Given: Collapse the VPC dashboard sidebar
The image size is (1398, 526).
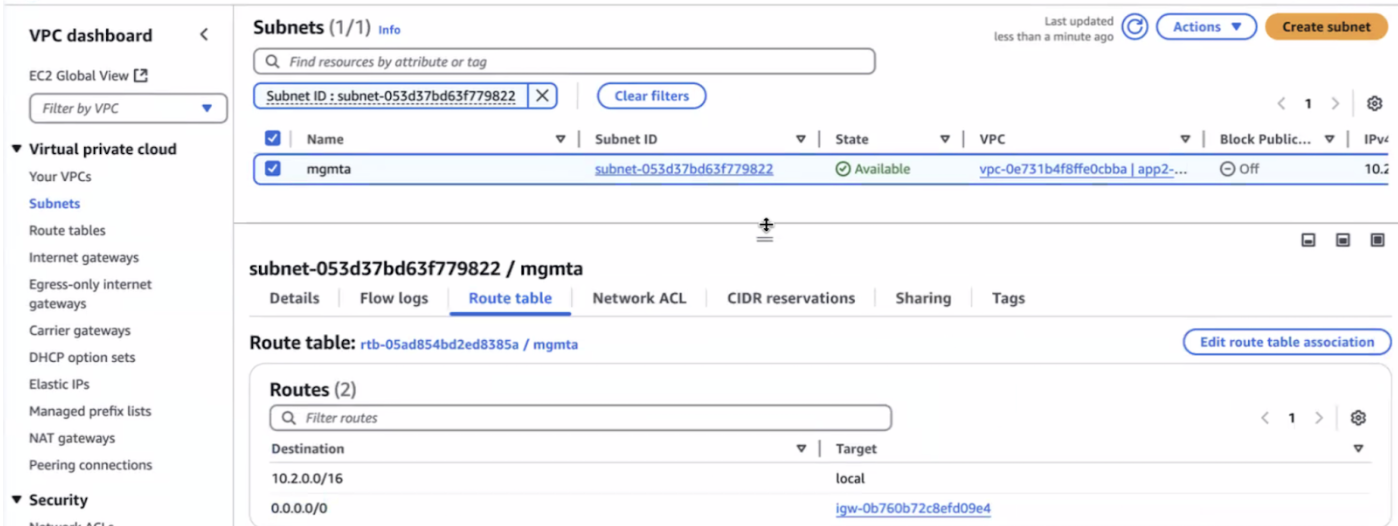Looking at the screenshot, I should pos(204,35).
